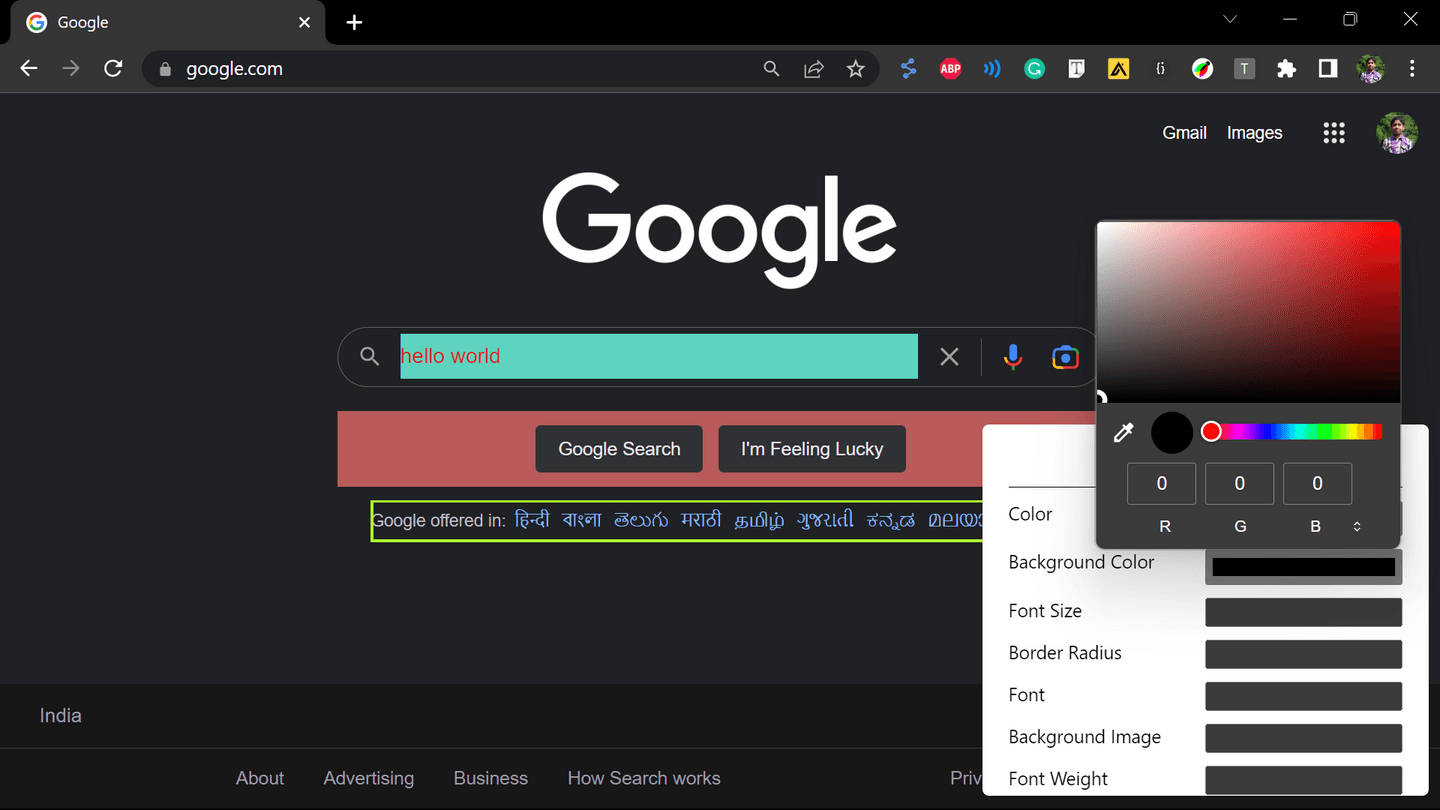This screenshot has width=1440, height=810.
Task: Click inside the red saturation gradient area
Action: click(1248, 312)
